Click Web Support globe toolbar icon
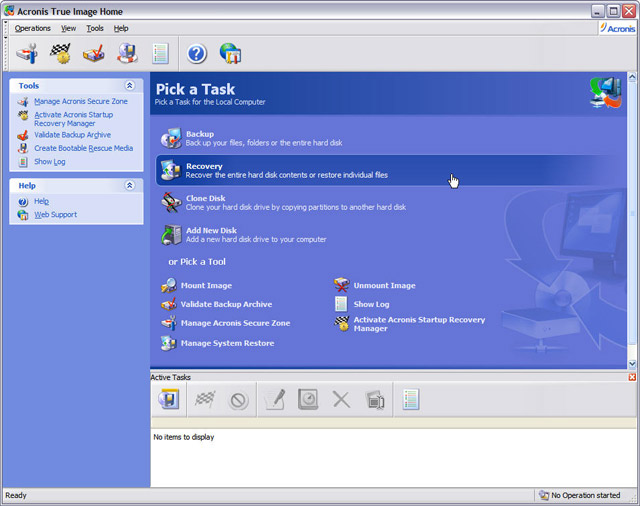The width and height of the screenshot is (640, 506). click(x=230, y=53)
